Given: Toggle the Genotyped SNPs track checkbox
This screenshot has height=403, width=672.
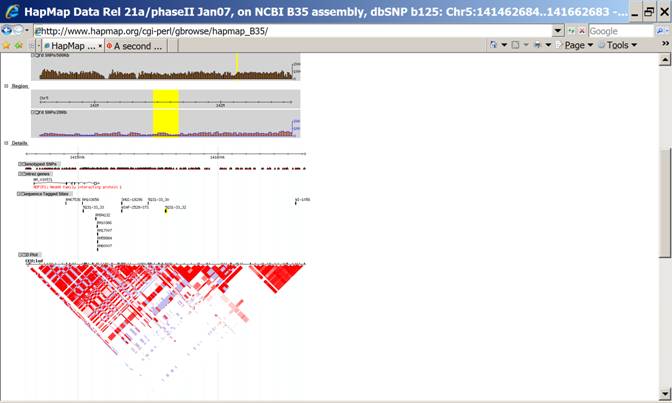Looking at the screenshot, I should (21, 163).
